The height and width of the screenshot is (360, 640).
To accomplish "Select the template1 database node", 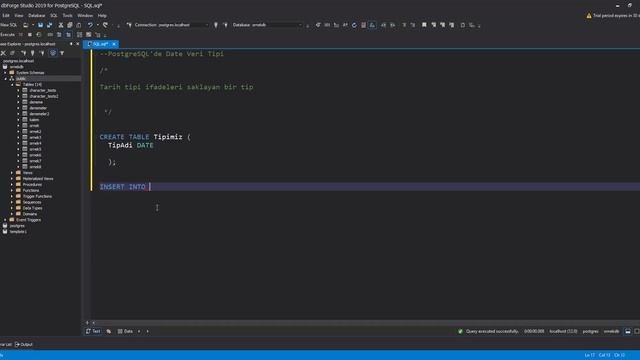I will pyautogui.click(x=18, y=231).
